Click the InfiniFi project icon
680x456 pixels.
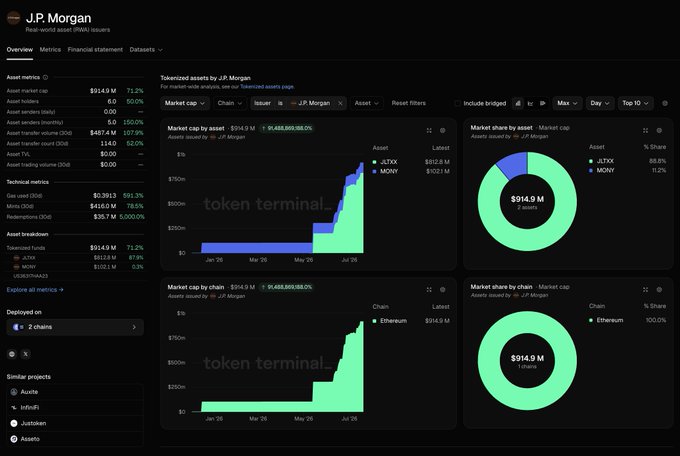(14, 407)
